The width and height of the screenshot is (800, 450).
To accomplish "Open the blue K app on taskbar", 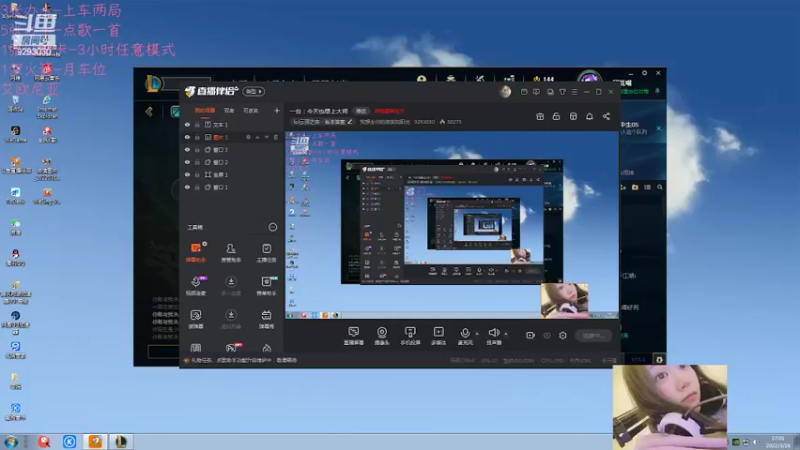I will point(69,441).
